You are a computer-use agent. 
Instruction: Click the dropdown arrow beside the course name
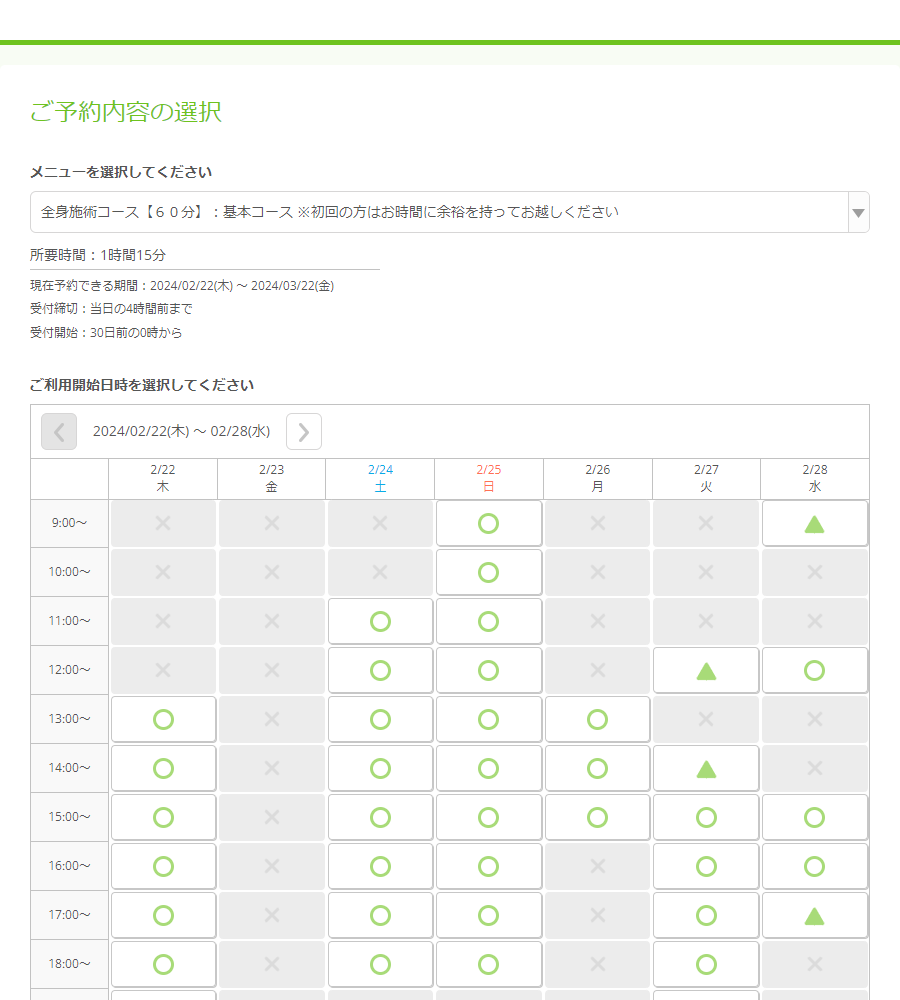click(x=858, y=212)
